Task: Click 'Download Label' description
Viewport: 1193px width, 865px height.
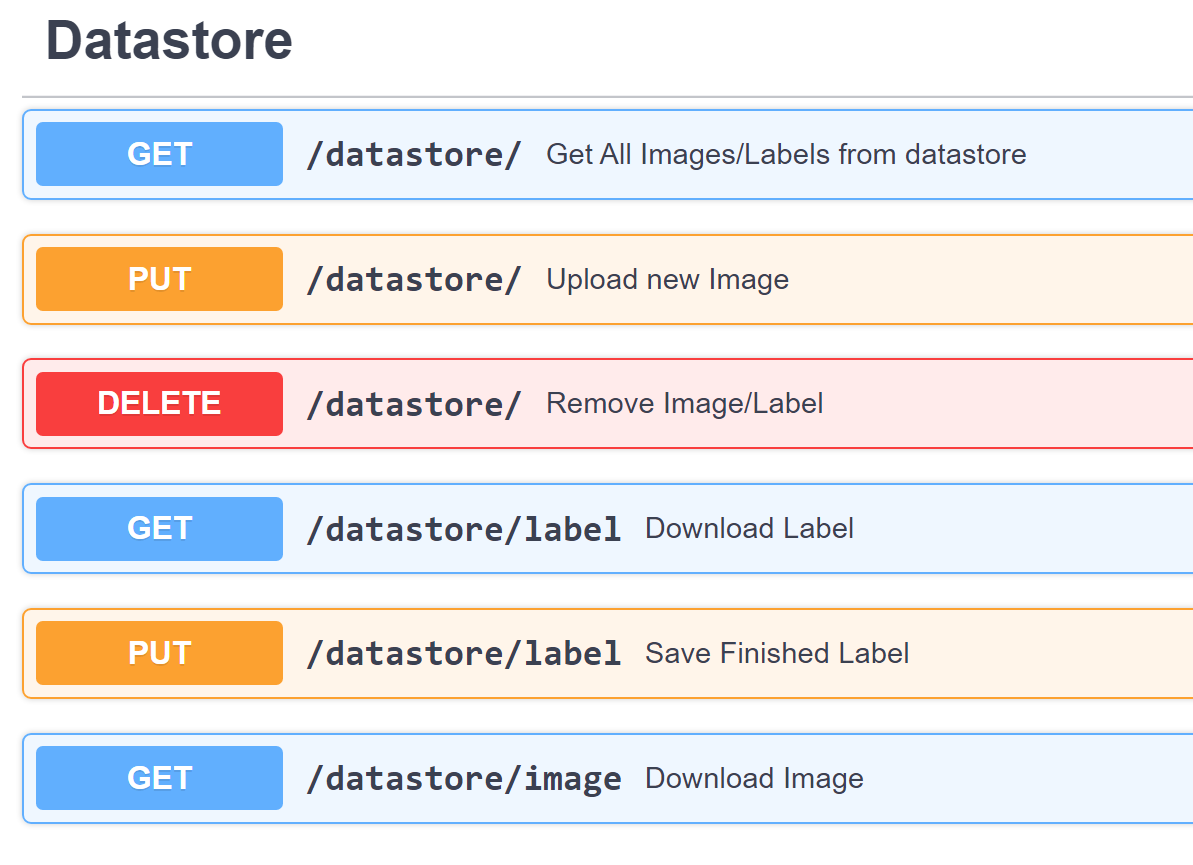Action: pyautogui.click(x=749, y=528)
